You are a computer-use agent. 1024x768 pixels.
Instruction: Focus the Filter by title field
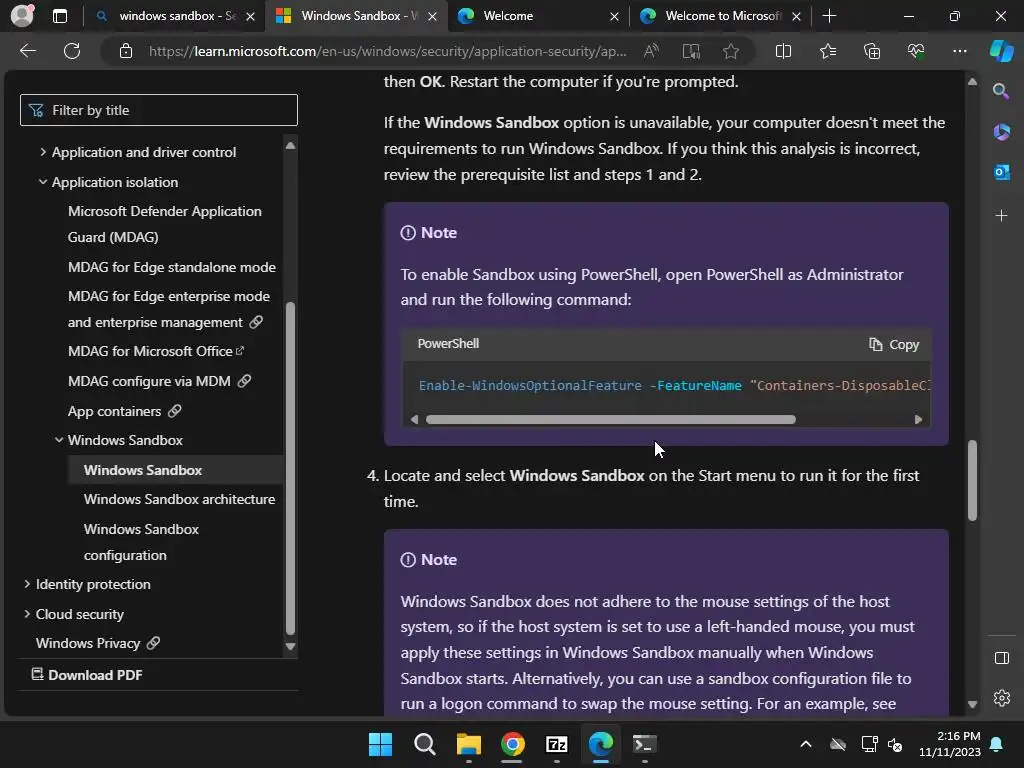click(x=159, y=110)
